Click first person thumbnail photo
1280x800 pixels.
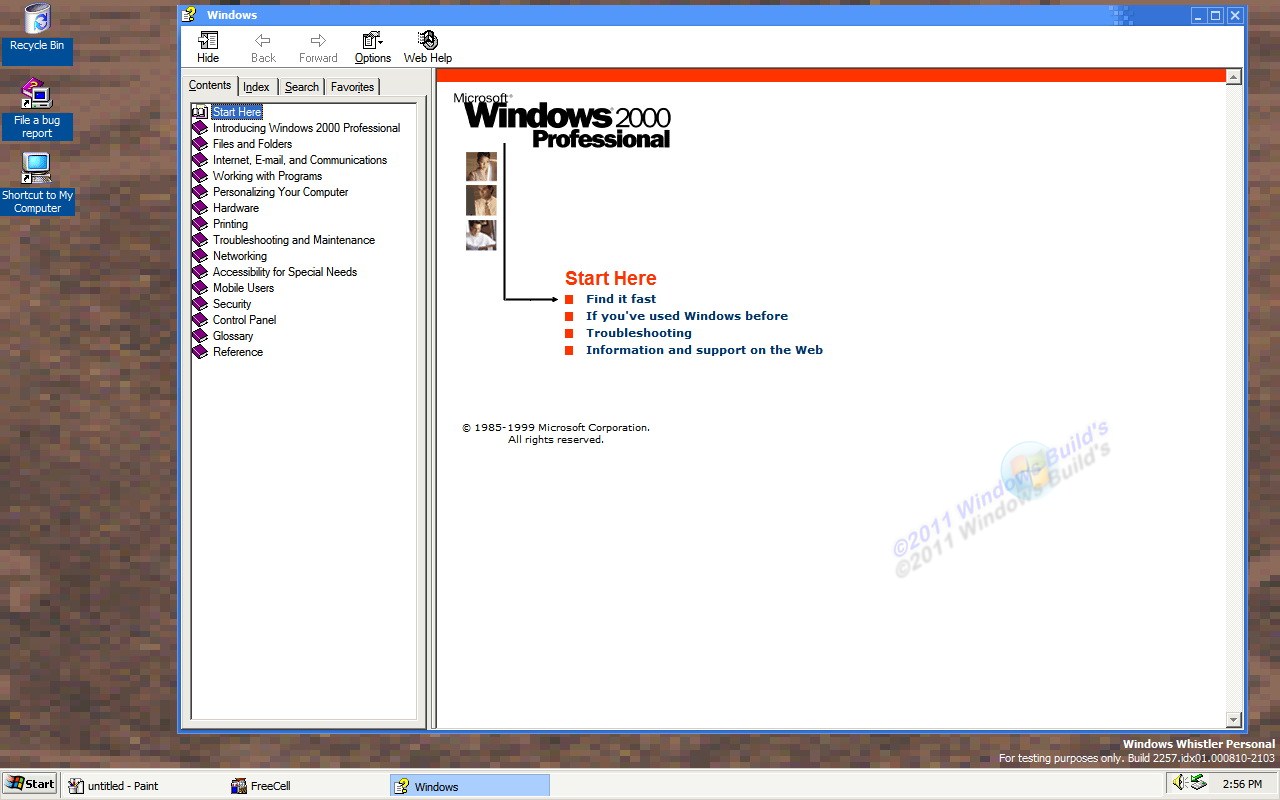click(481, 166)
